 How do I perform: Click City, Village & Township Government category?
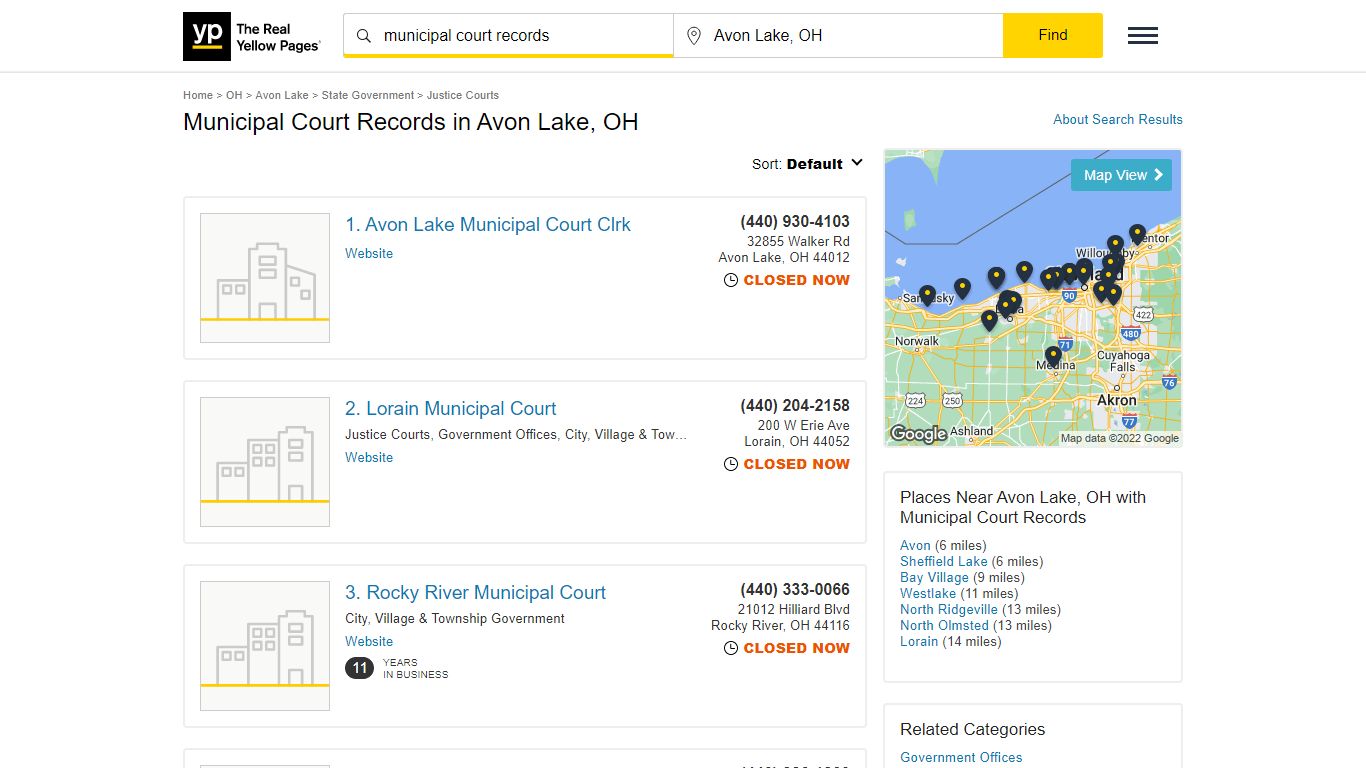click(455, 618)
